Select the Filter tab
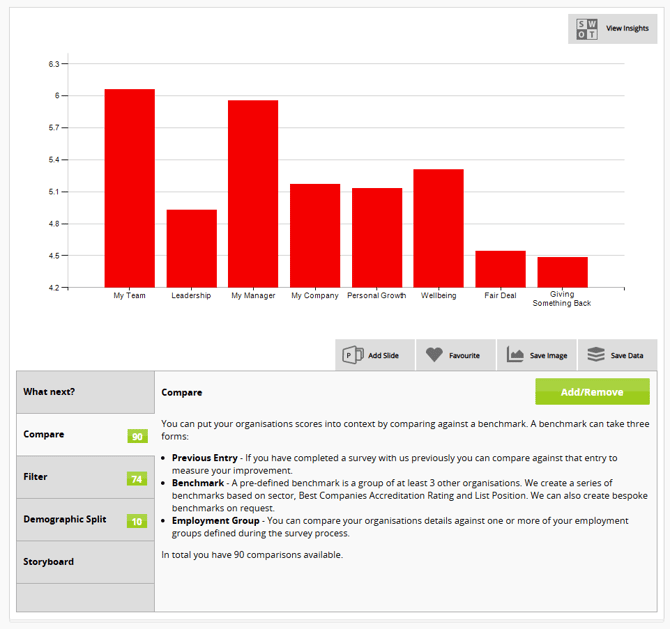 coord(85,477)
